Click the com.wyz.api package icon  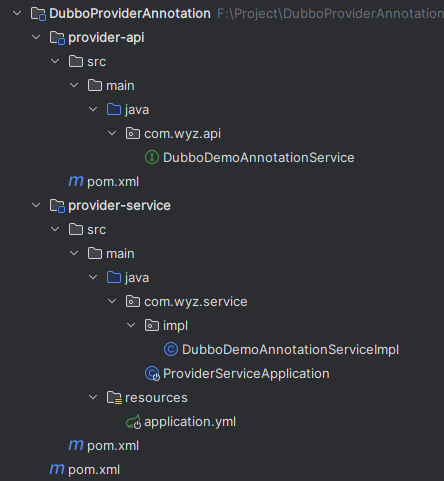point(133,133)
